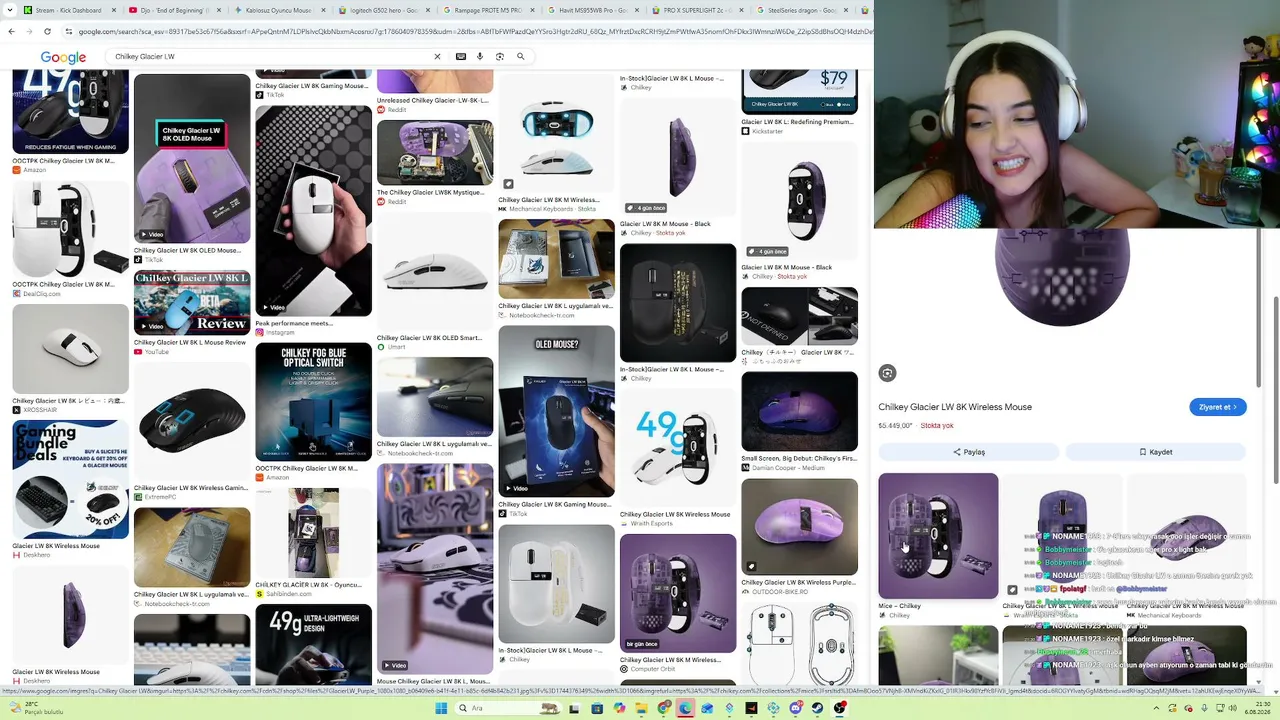Open the Gaming Bundle Deals image
The width and height of the screenshot is (1280, 720).
pyautogui.click(x=70, y=480)
